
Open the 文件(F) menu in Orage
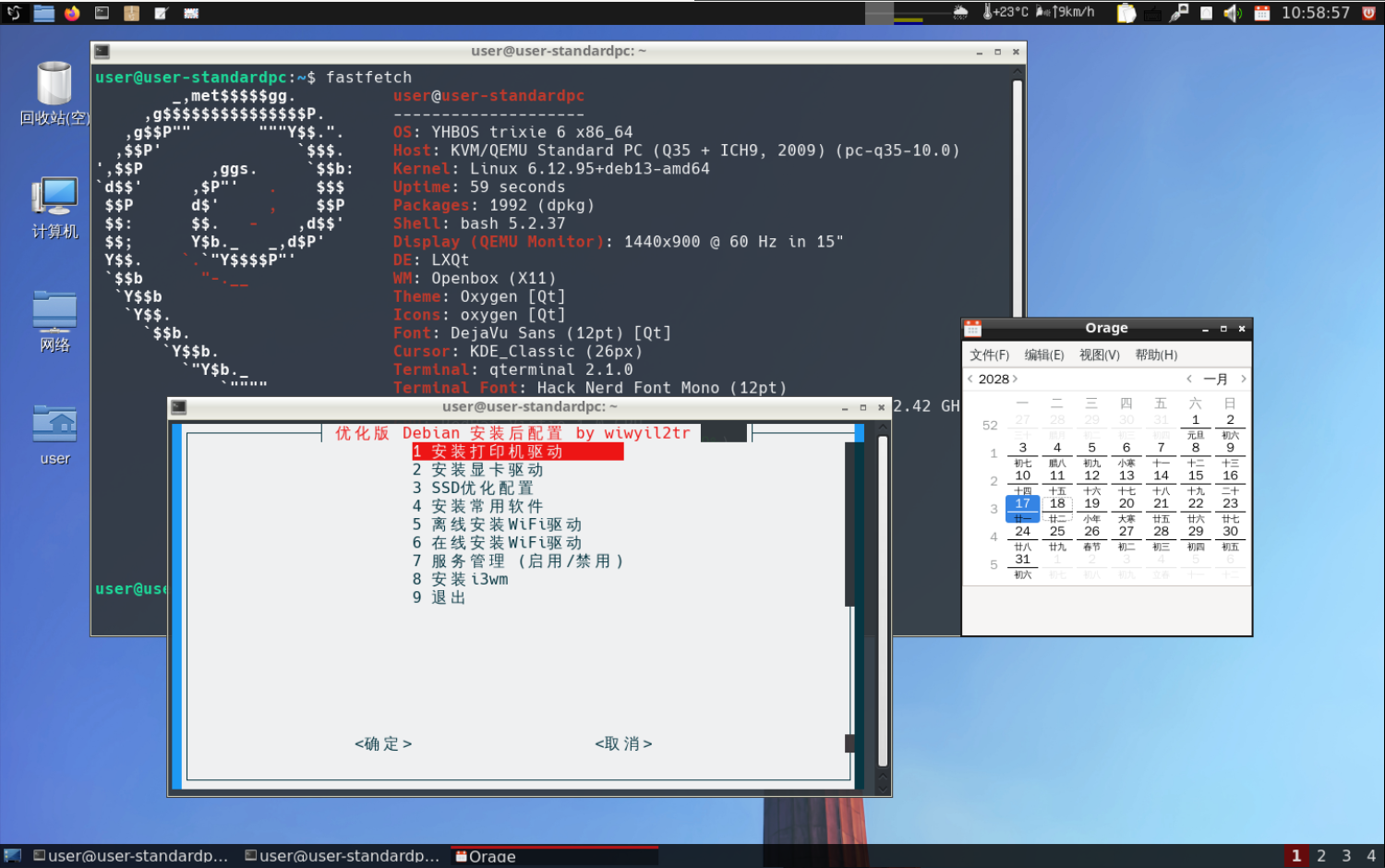[989, 355]
